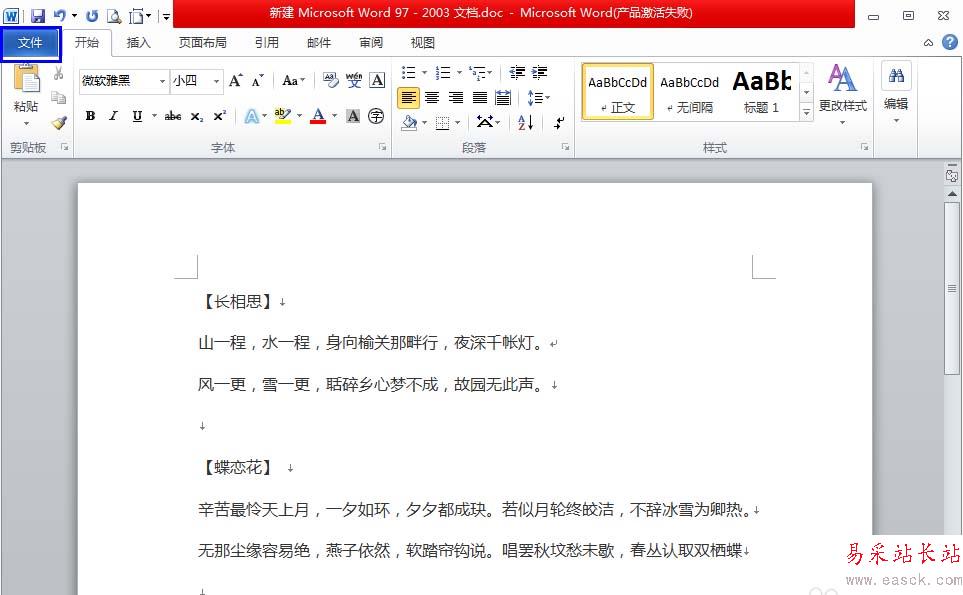This screenshot has height=595, width=963.
Task: Switch to the Home (开始) tab
Action: tap(87, 42)
